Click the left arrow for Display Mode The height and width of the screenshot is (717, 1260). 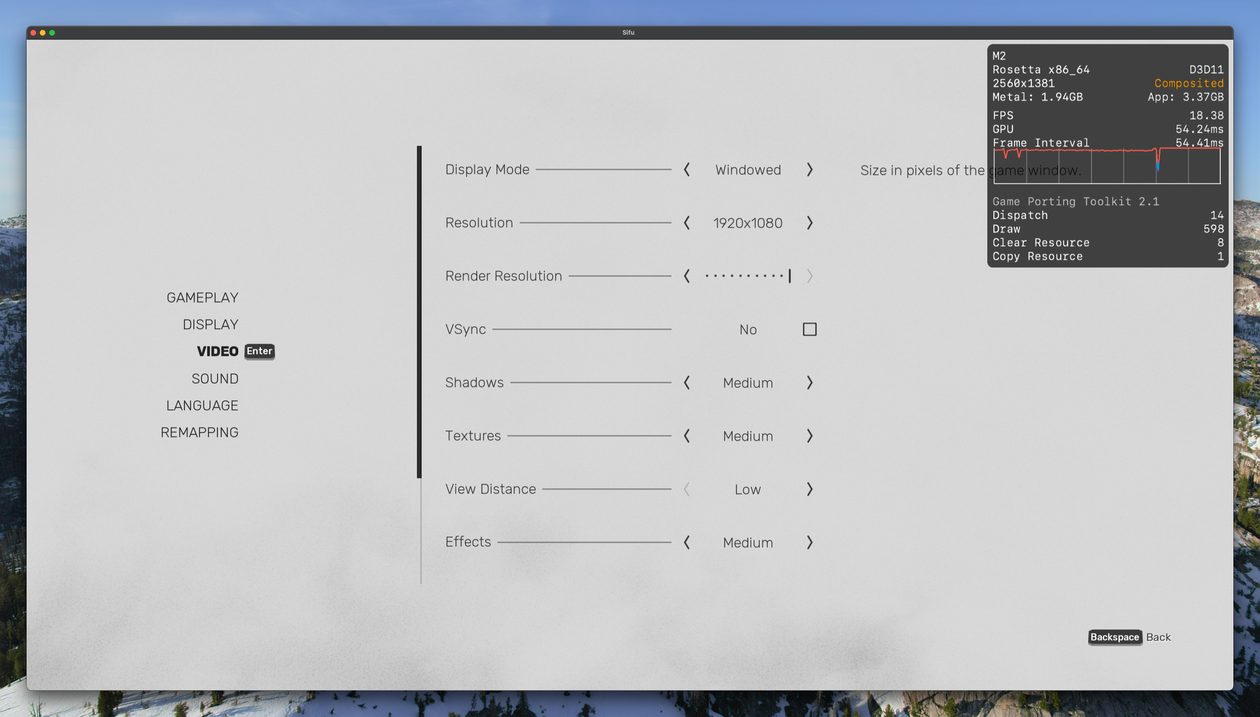pos(687,170)
